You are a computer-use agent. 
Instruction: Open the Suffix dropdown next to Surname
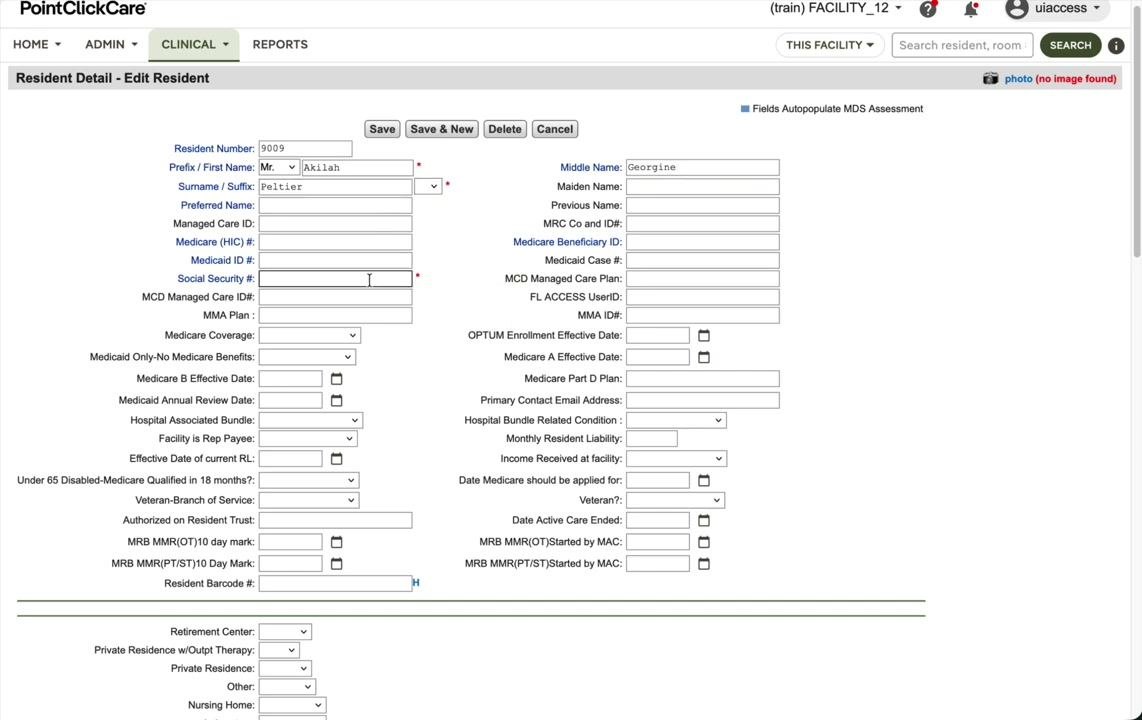[x=428, y=186]
